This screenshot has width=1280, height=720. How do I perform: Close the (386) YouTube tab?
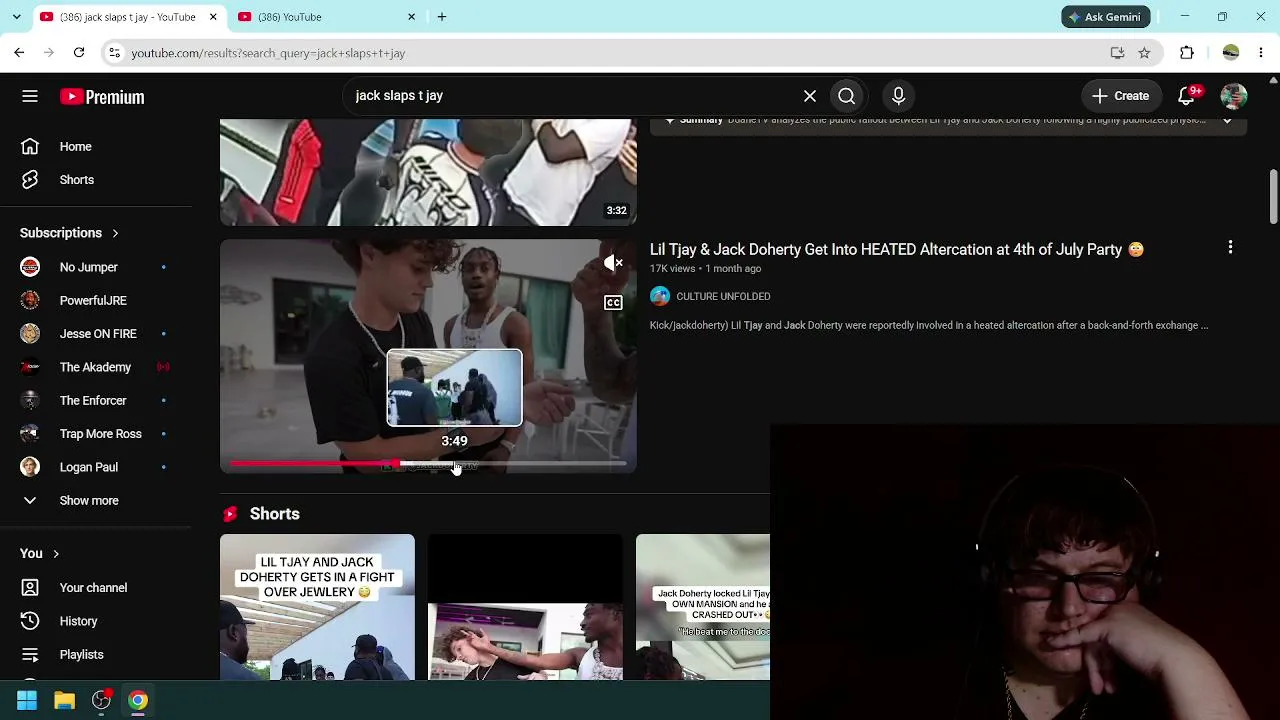point(411,17)
